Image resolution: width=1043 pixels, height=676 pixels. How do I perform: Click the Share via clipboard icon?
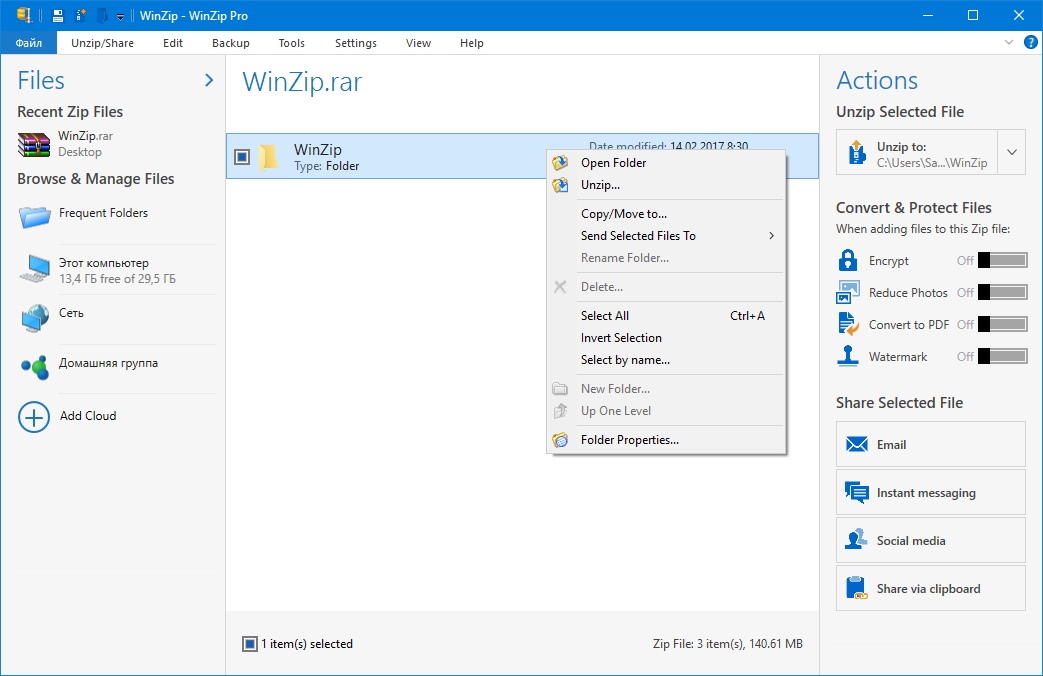(x=856, y=589)
